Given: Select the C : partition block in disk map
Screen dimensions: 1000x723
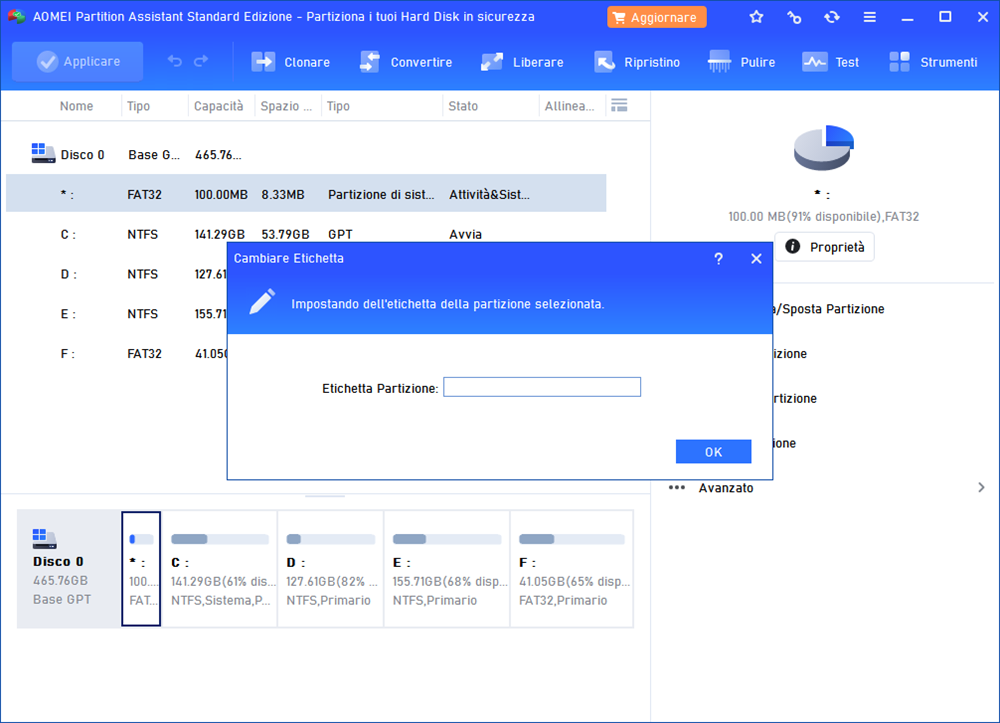Looking at the screenshot, I should 220,569.
